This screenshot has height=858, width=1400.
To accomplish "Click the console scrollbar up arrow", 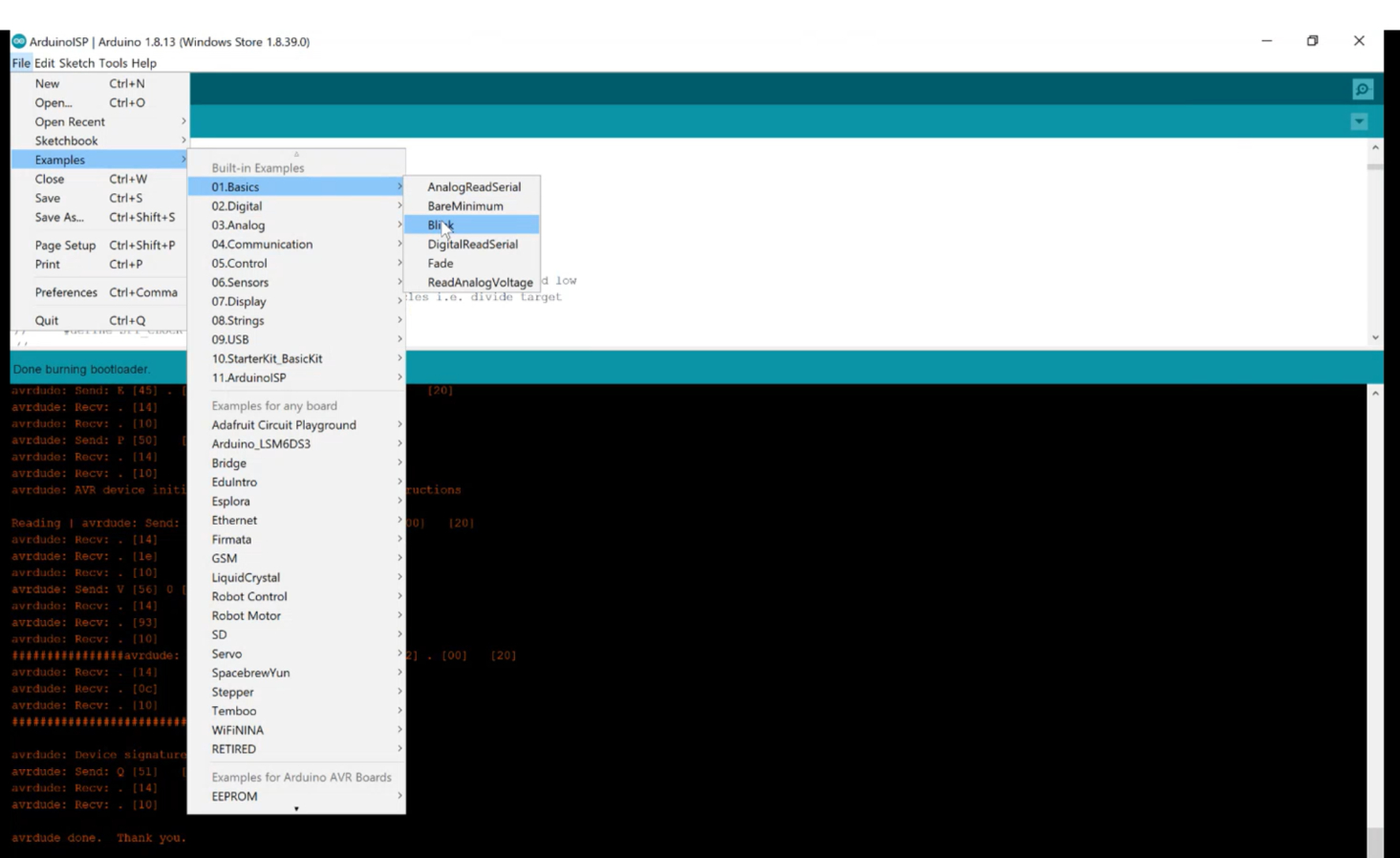I will (x=1375, y=393).
